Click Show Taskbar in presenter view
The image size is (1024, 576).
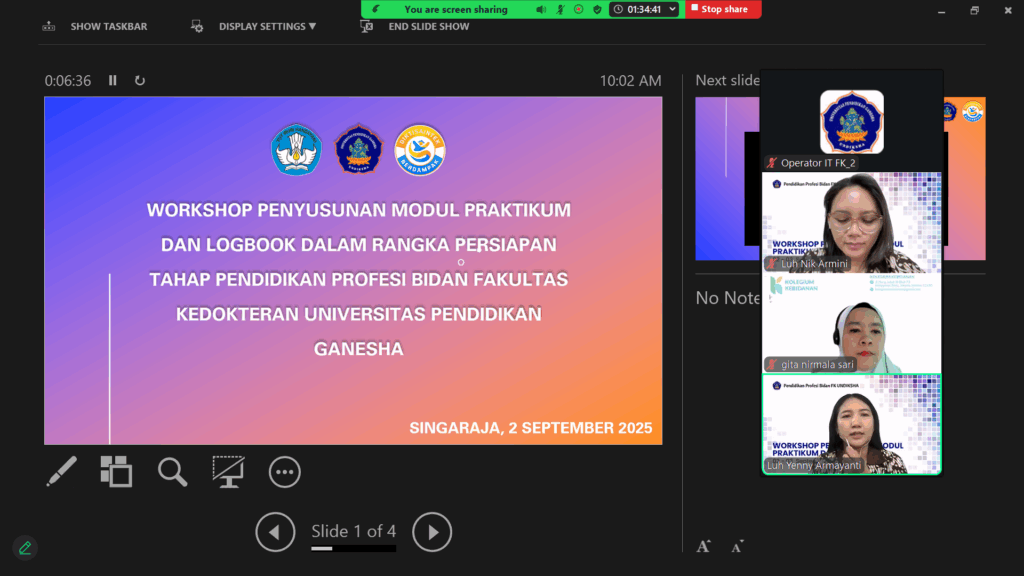(x=108, y=27)
